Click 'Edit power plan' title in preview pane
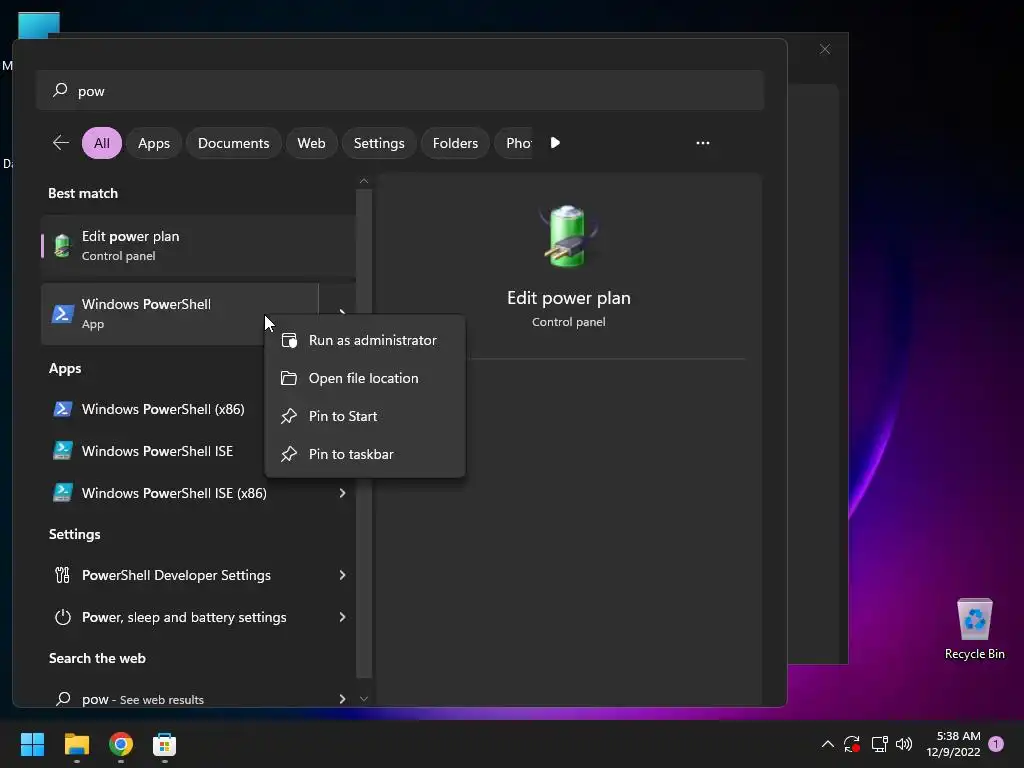1024x768 pixels. coord(569,298)
